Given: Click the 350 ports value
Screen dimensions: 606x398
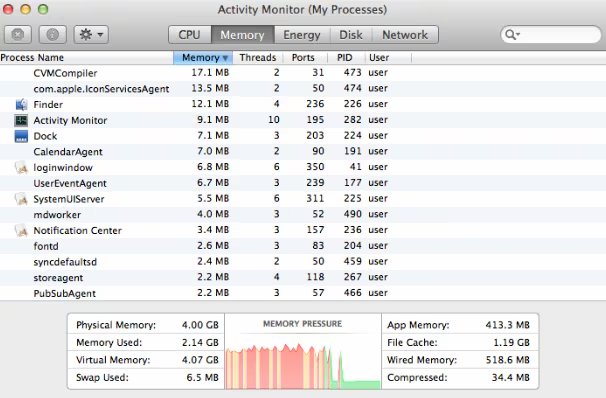Looking at the screenshot, I should 315,167.
